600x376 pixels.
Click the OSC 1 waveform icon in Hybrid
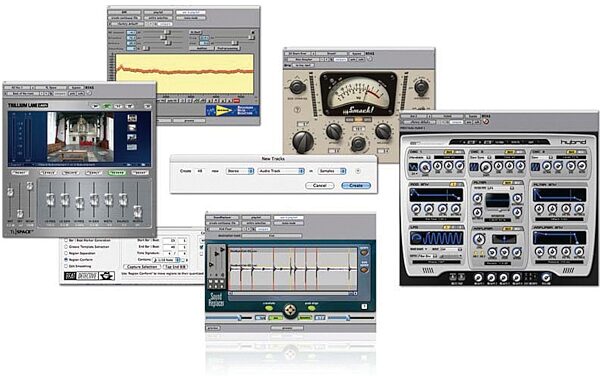pos(413,167)
